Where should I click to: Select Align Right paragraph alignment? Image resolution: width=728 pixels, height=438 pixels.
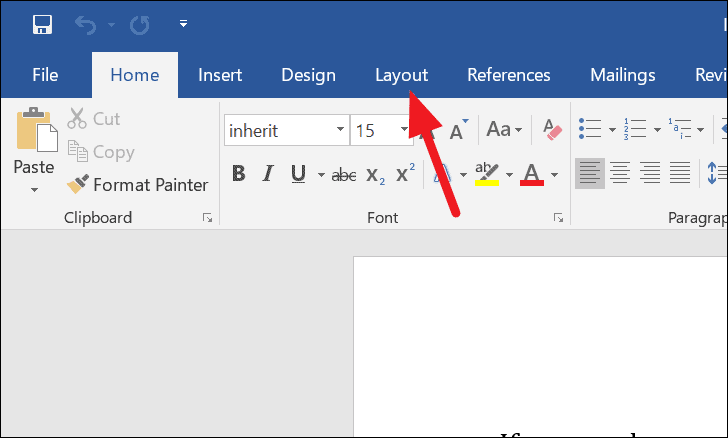pos(650,173)
